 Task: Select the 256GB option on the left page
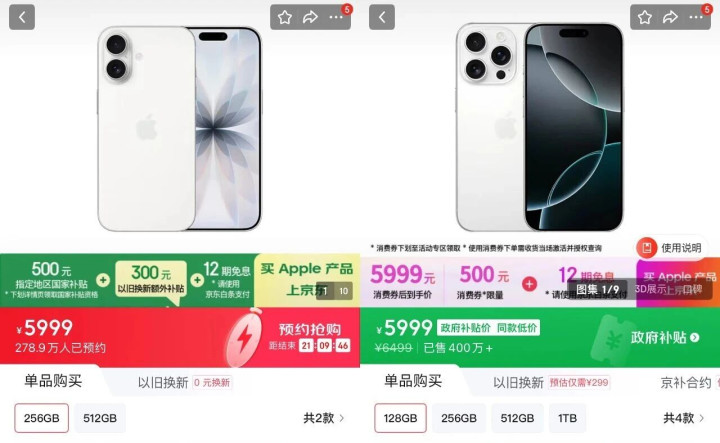point(41,418)
